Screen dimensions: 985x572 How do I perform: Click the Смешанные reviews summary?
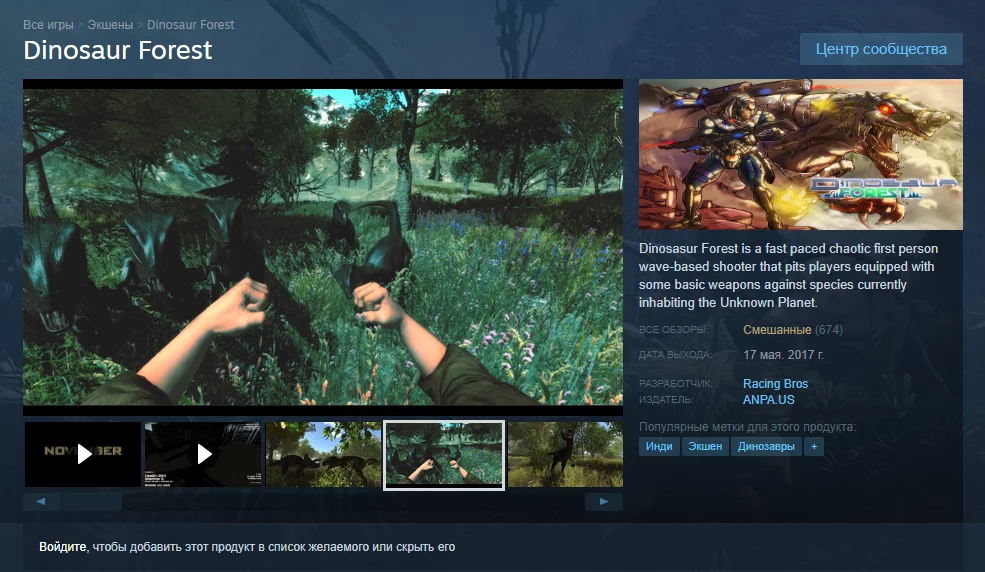(x=777, y=330)
